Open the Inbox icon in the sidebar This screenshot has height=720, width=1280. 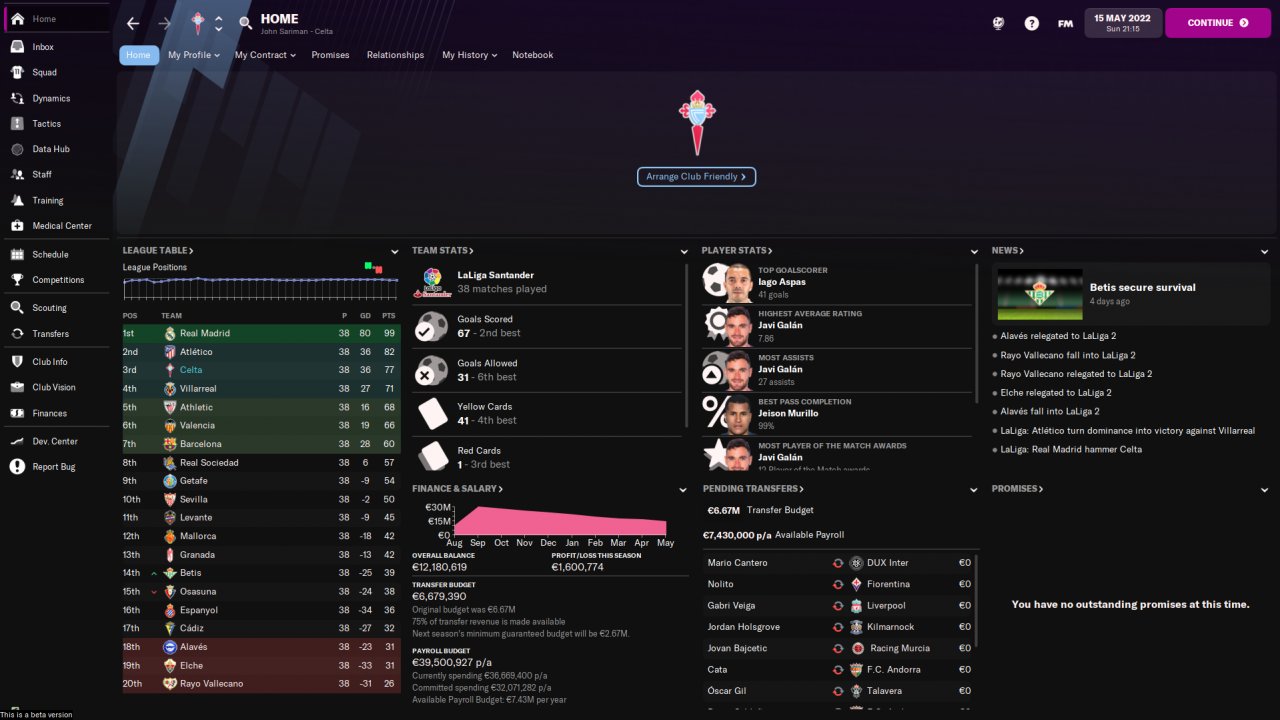(x=17, y=47)
